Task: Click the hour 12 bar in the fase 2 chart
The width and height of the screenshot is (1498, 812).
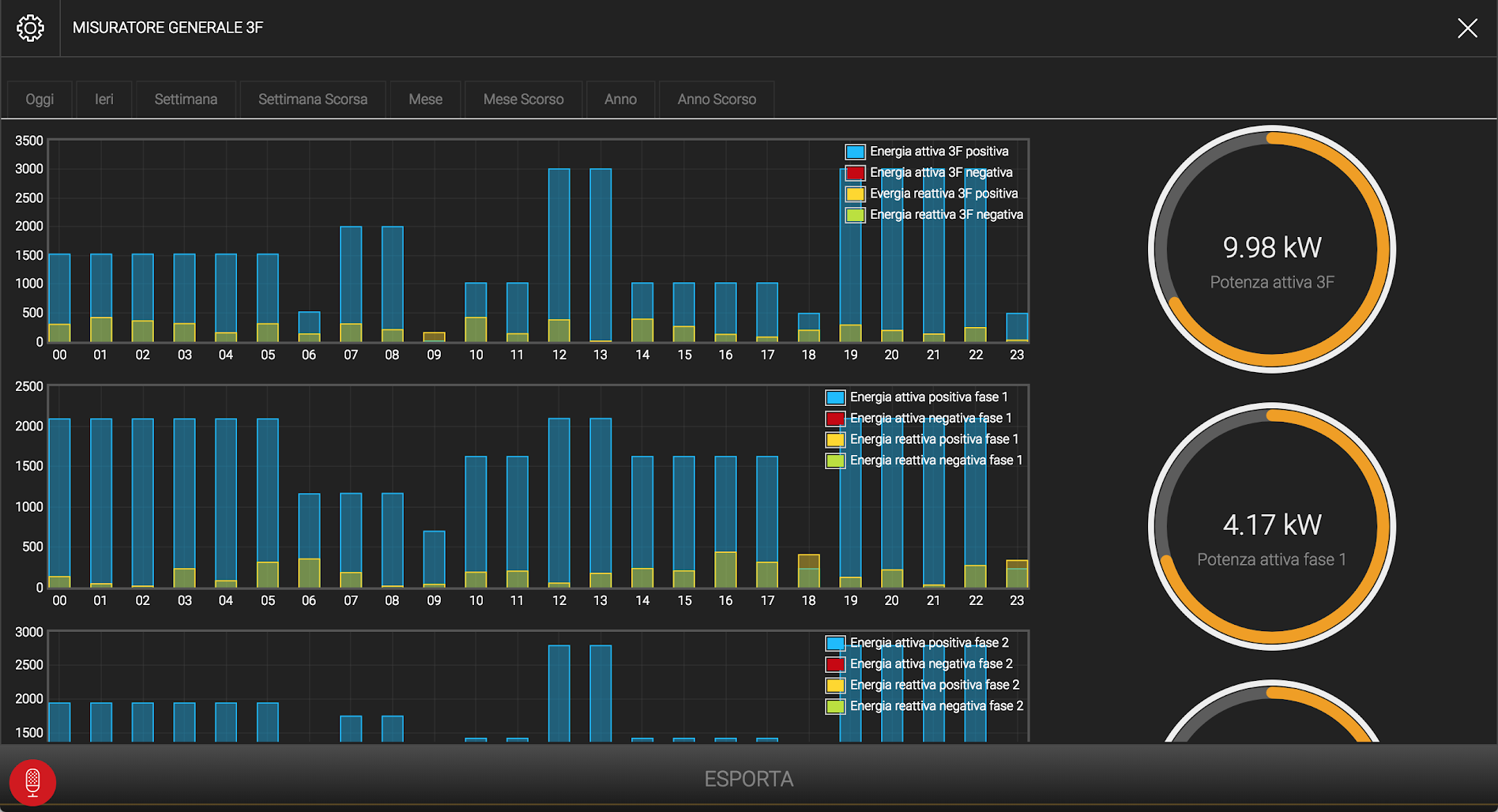Action: [x=559, y=694]
